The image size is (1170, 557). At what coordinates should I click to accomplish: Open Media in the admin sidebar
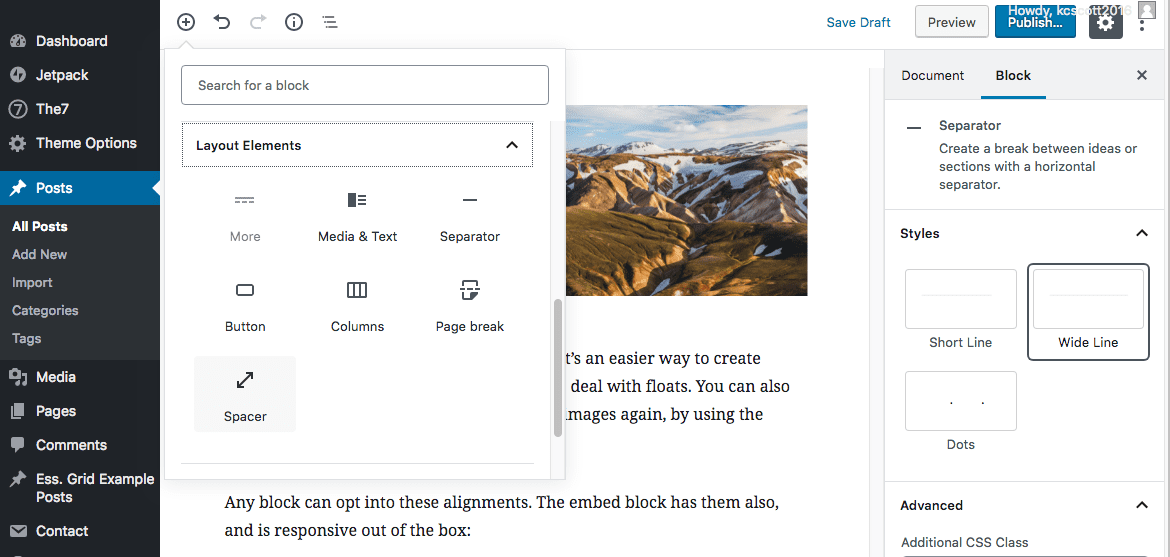(x=55, y=377)
